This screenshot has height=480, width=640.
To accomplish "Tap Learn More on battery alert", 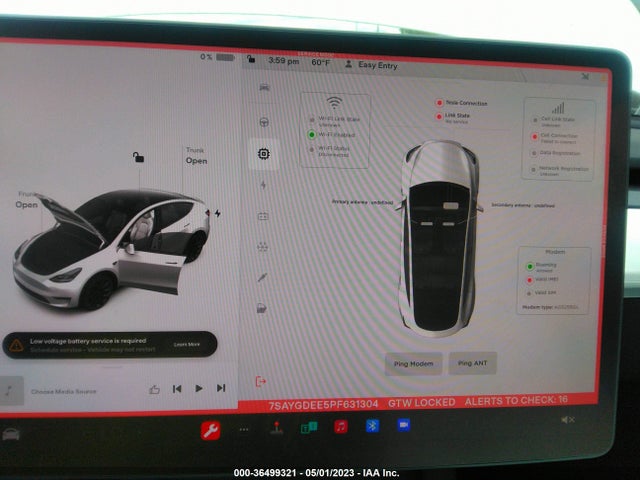I will point(187,344).
